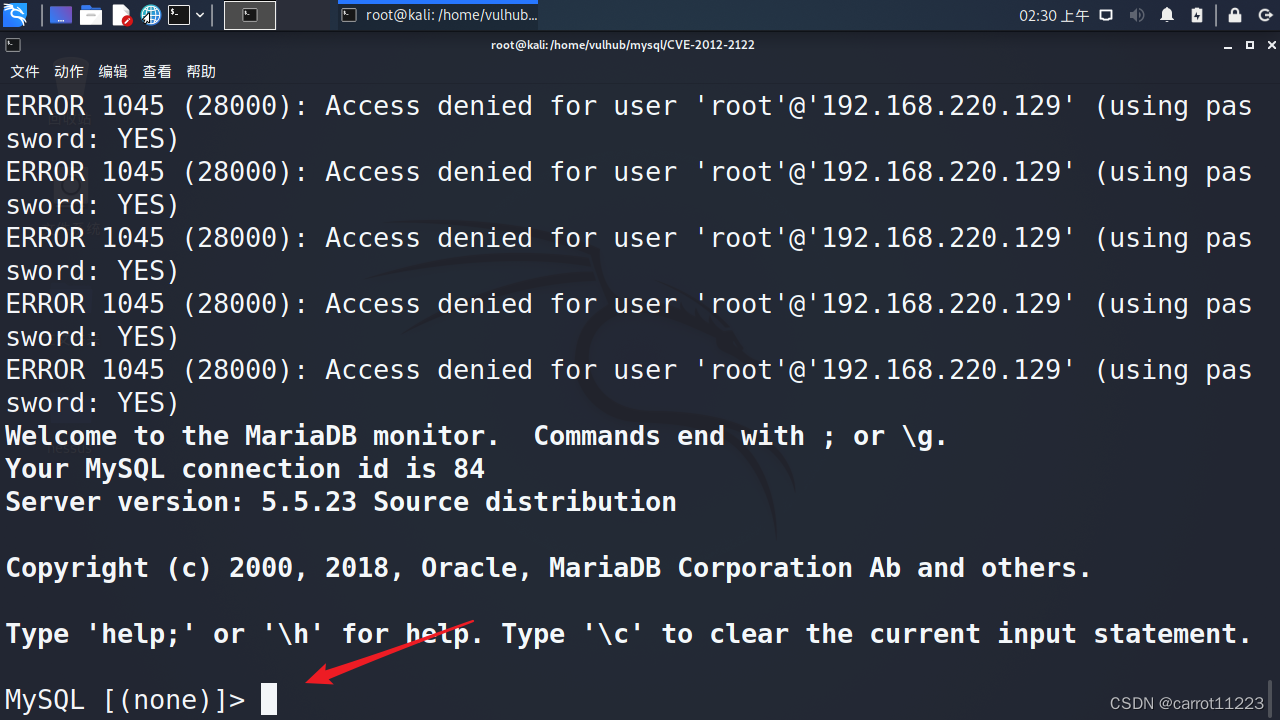Viewport: 1280px width, 720px height.
Task: Open the 动作 menu in the terminal
Action: coord(68,71)
